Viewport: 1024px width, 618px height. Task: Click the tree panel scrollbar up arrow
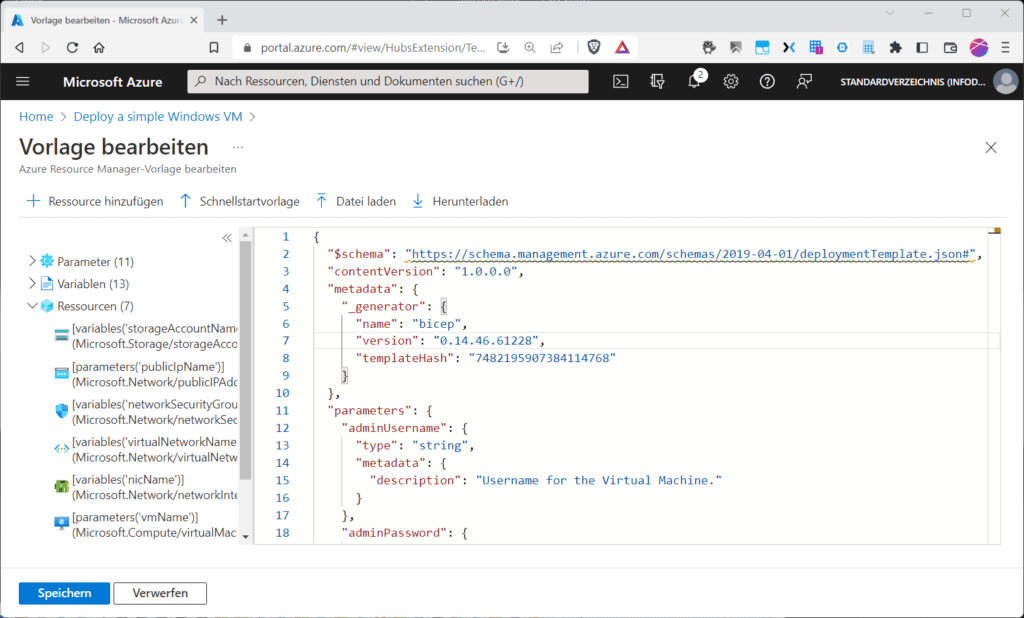[246, 235]
